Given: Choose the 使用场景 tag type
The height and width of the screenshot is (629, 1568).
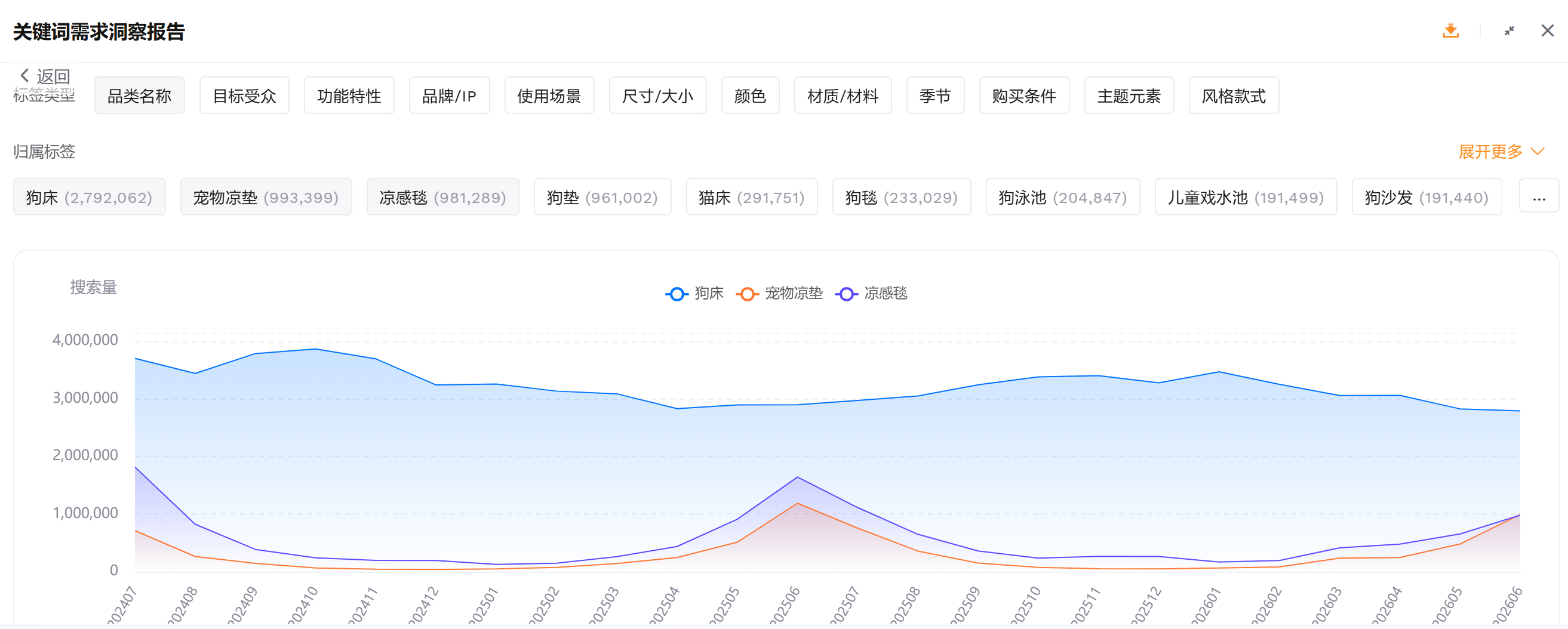Looking at the screenshot, I should (549, 95).
